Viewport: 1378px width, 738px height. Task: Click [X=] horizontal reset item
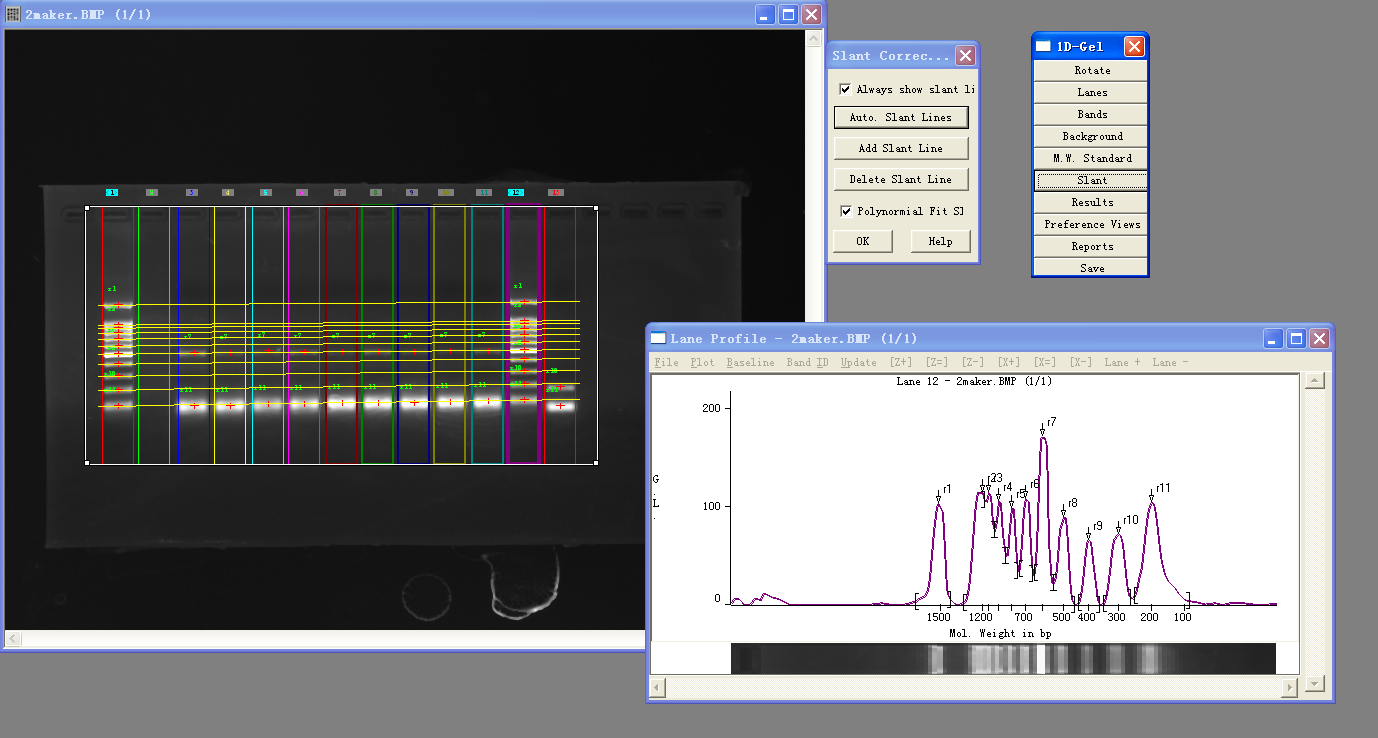click(1045, 362)
